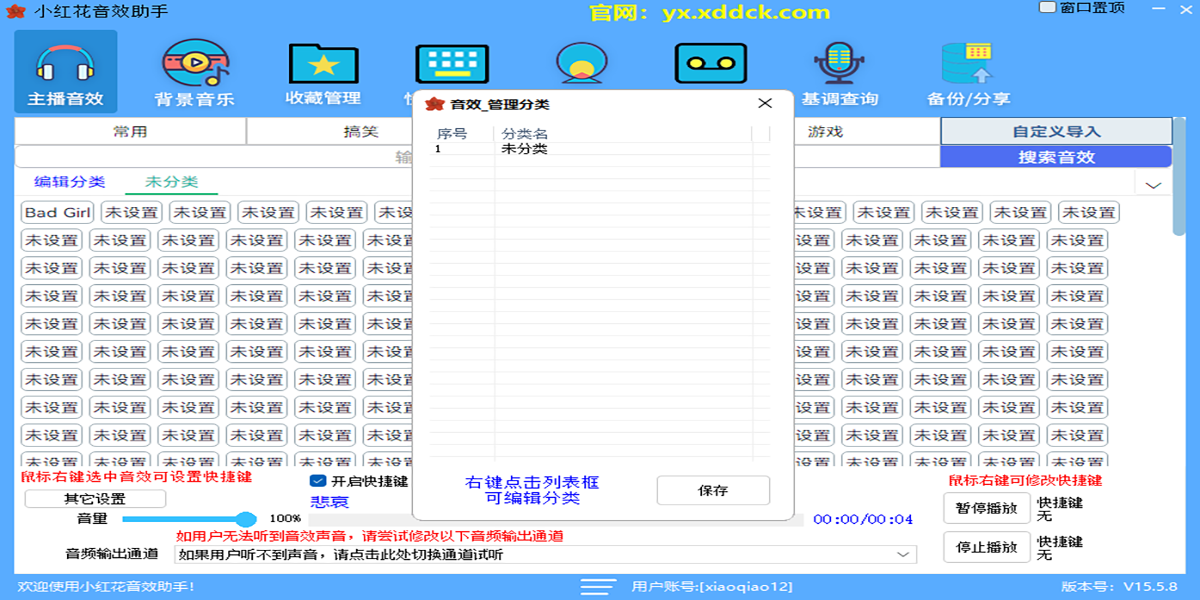This screenshot has height=600, width=1200.
Task: Click the webcam icon in the top toolbar
Action: [x=581, y=64]
